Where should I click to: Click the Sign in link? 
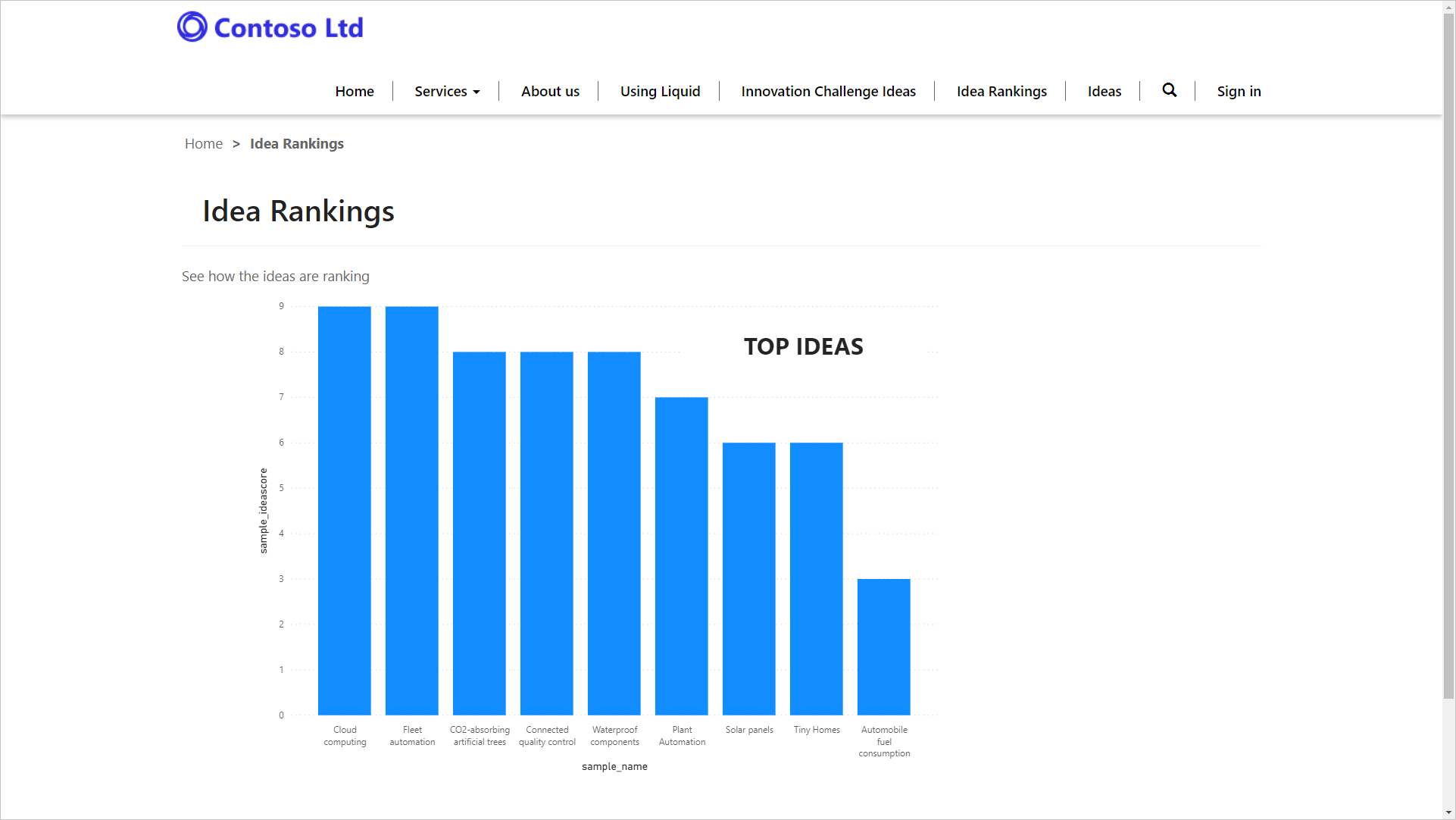1239,91
